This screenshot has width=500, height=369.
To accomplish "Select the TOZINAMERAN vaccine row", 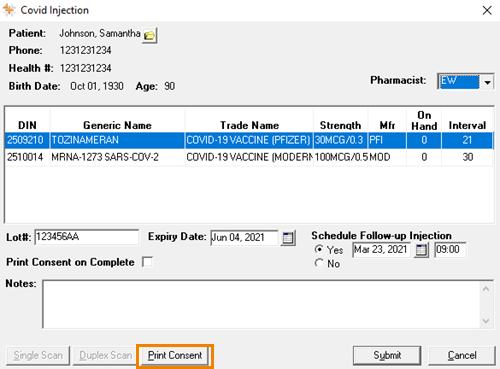I will (x=249, y=140).
